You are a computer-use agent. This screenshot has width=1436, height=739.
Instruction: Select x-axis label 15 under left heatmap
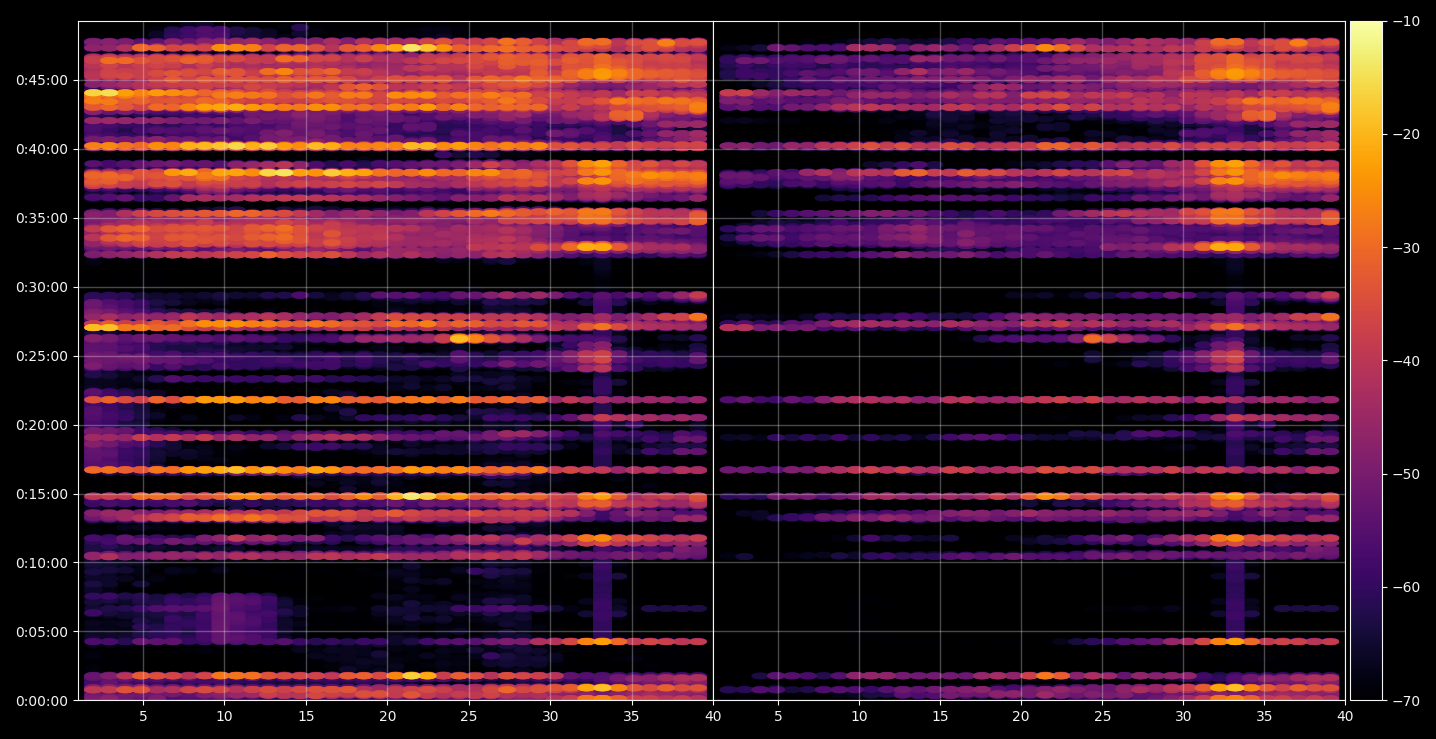[x=306, y=716]
